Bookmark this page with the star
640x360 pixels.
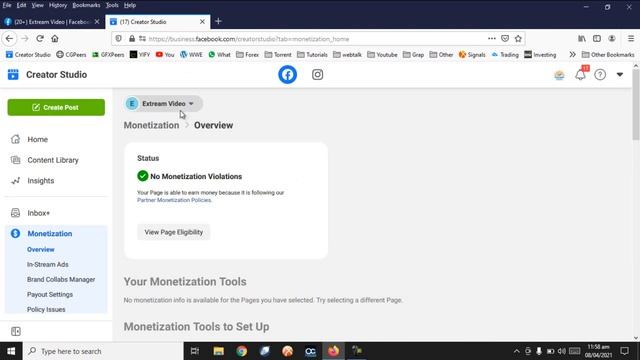click(x=518, y=38)
